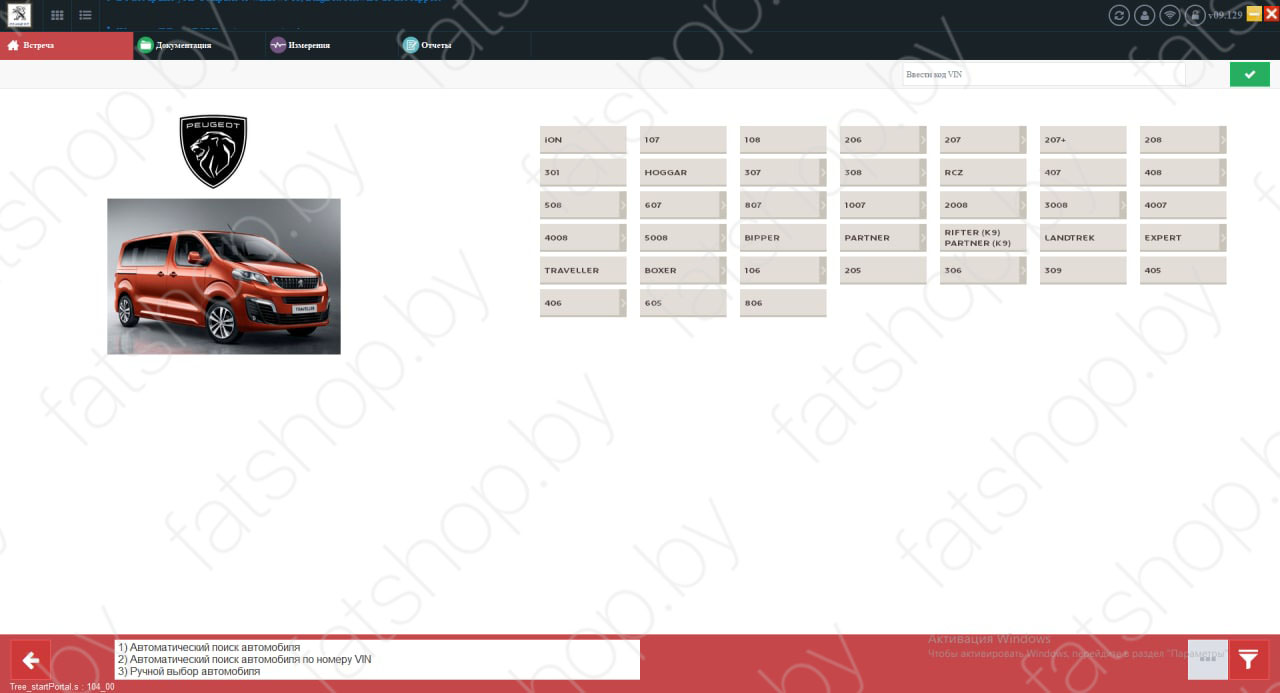Select the 4007 model
The width and height of the screenshot is (1280, 693).
(x=1183, y=205)
